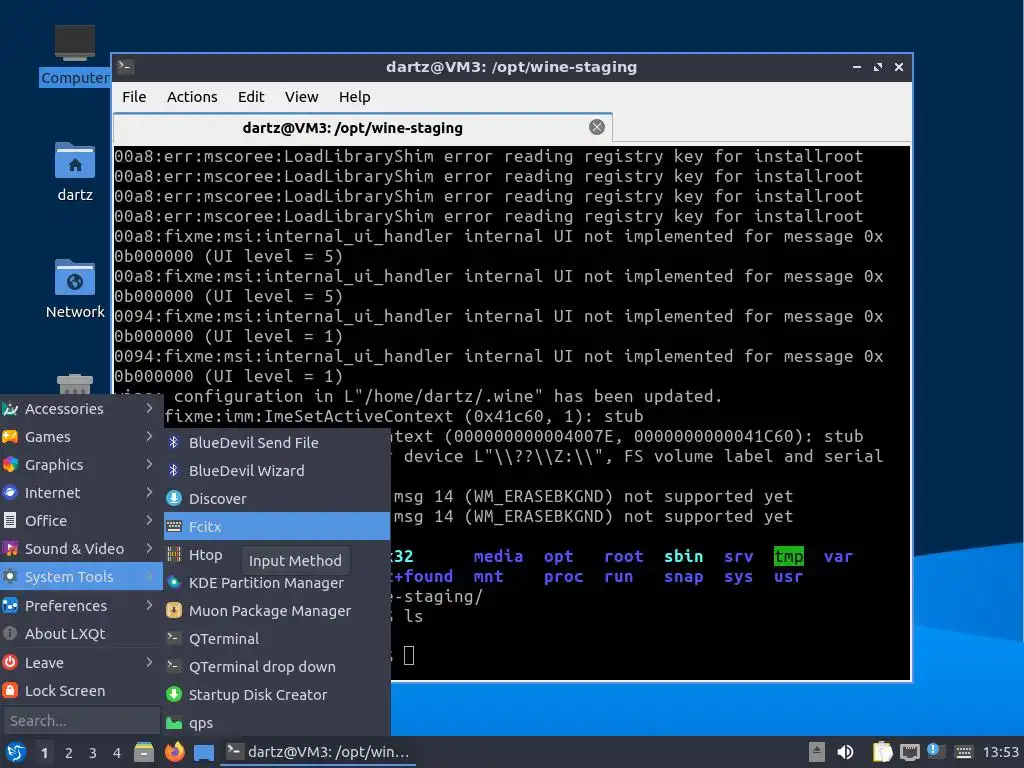This screenshot has height=768, width=1024.
Task: Switch to virtual desktop 4
Action: click(x=117, y=753)
